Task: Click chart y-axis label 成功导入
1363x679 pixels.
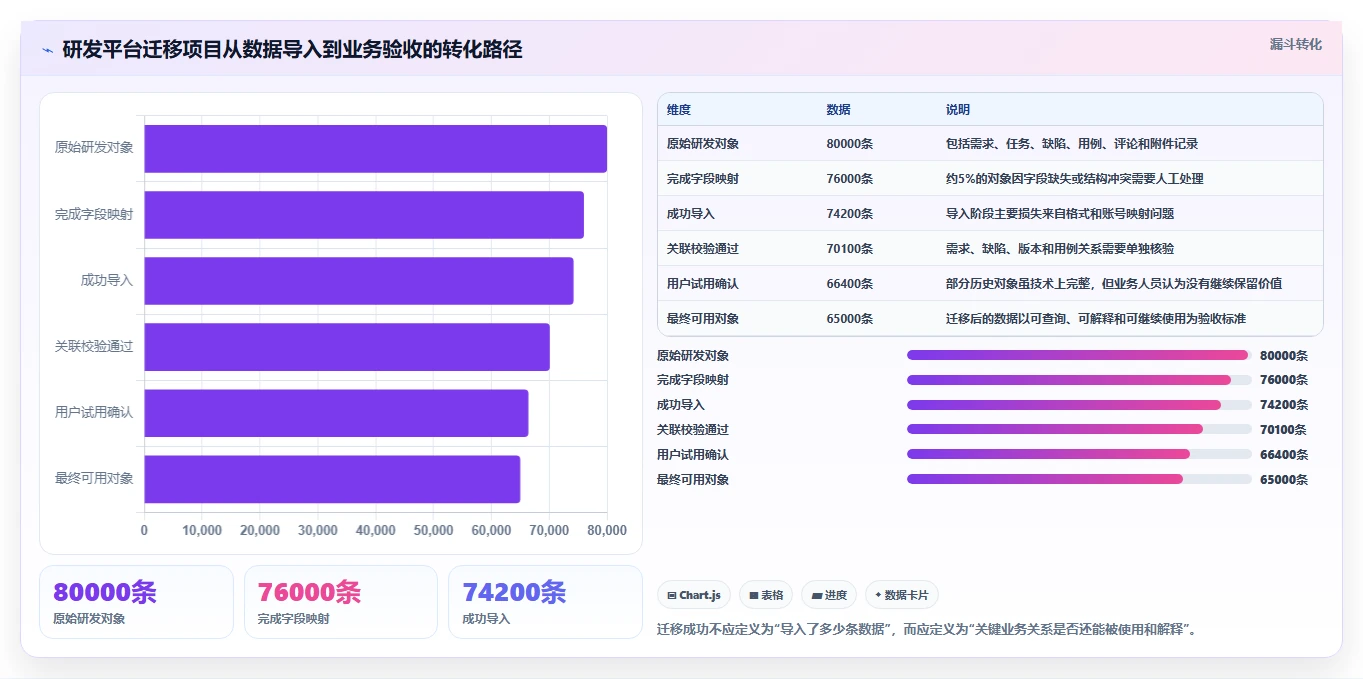Action: 107,280
